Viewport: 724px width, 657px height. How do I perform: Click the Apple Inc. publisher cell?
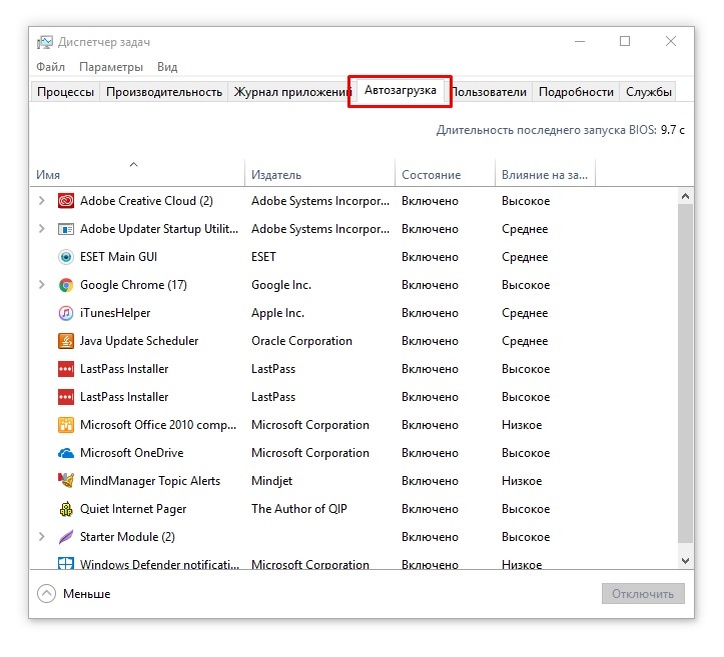(278, 313)
